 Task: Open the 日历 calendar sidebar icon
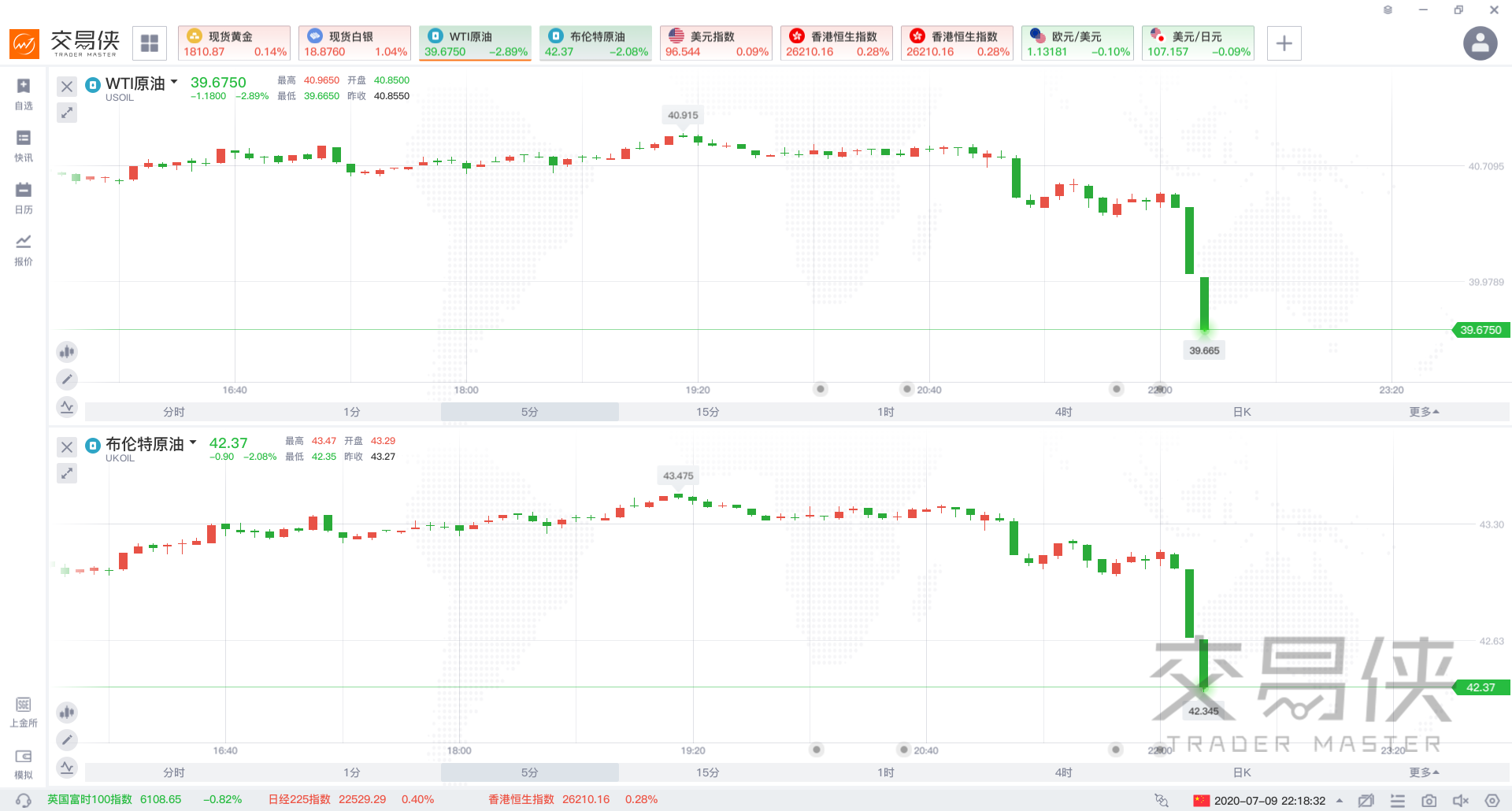[24, 197]
